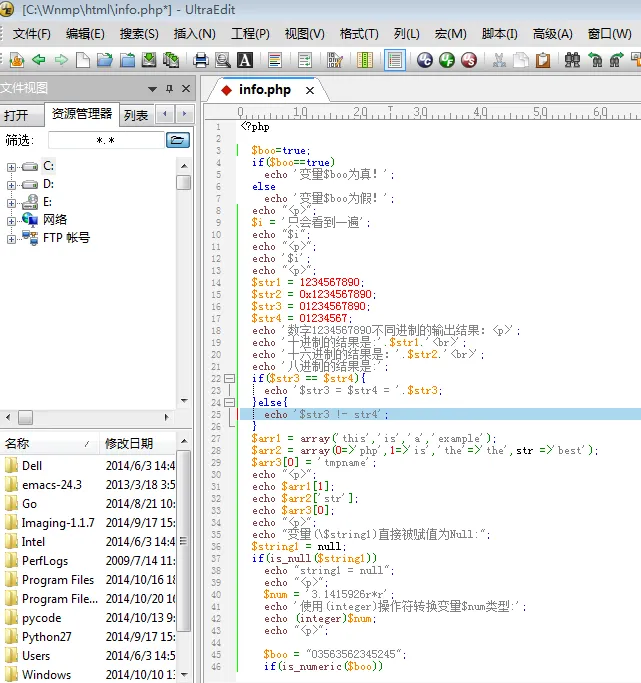Open Find with the binoculars icon
The width and height of the screenshot is (641, 683).
[572, 60]
